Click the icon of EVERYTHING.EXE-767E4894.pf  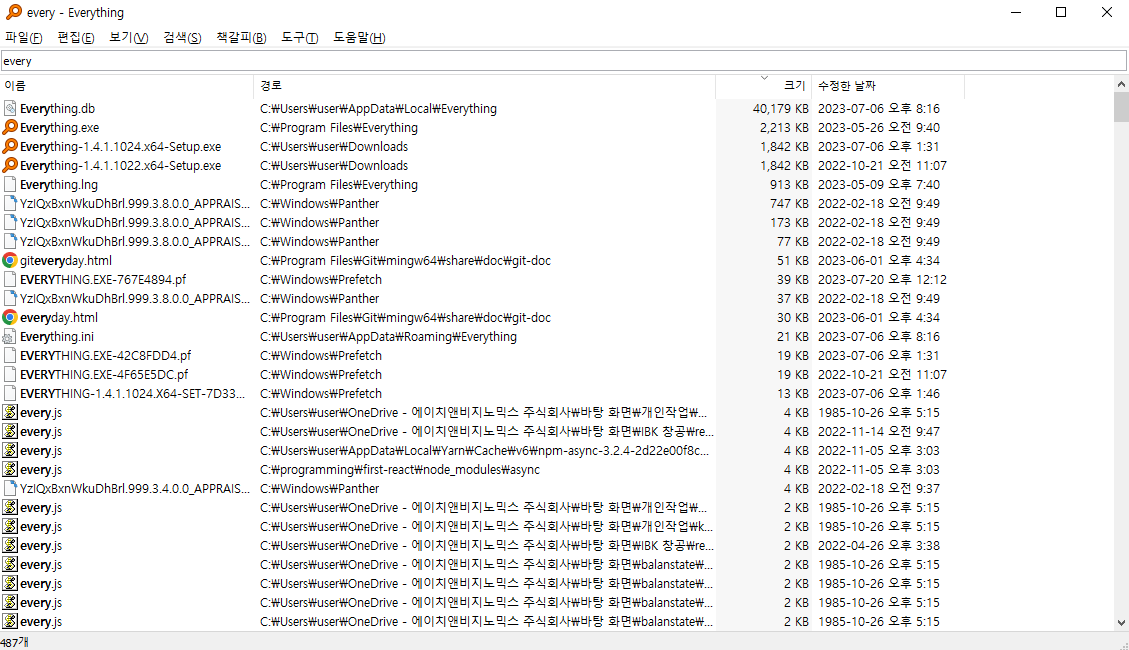tap(9, 279)
